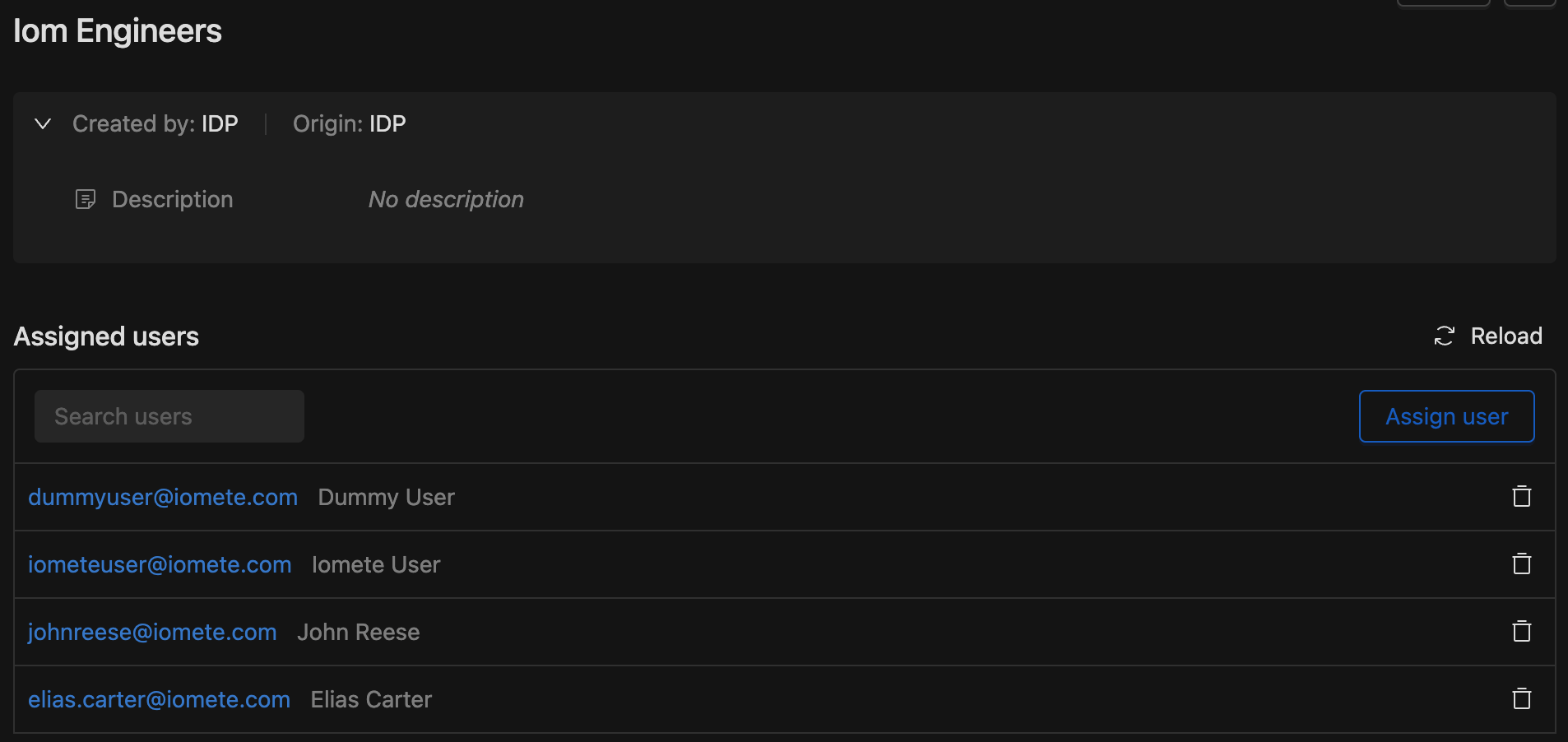The image size is (1568, 742).
Task: Click the No description placeholder text
Action: pyautogui.click(x=446, y=199)
